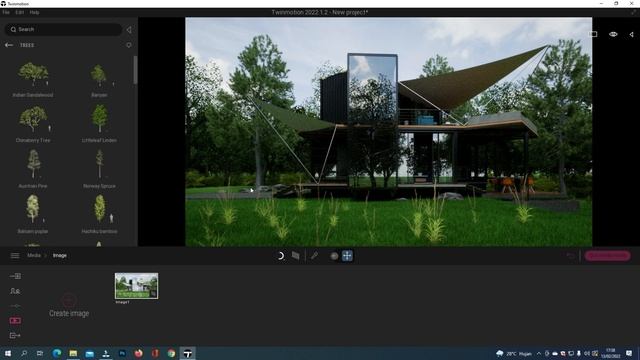Open the Settings slider dock icon
640x360 pixels.
pos(15,306)
